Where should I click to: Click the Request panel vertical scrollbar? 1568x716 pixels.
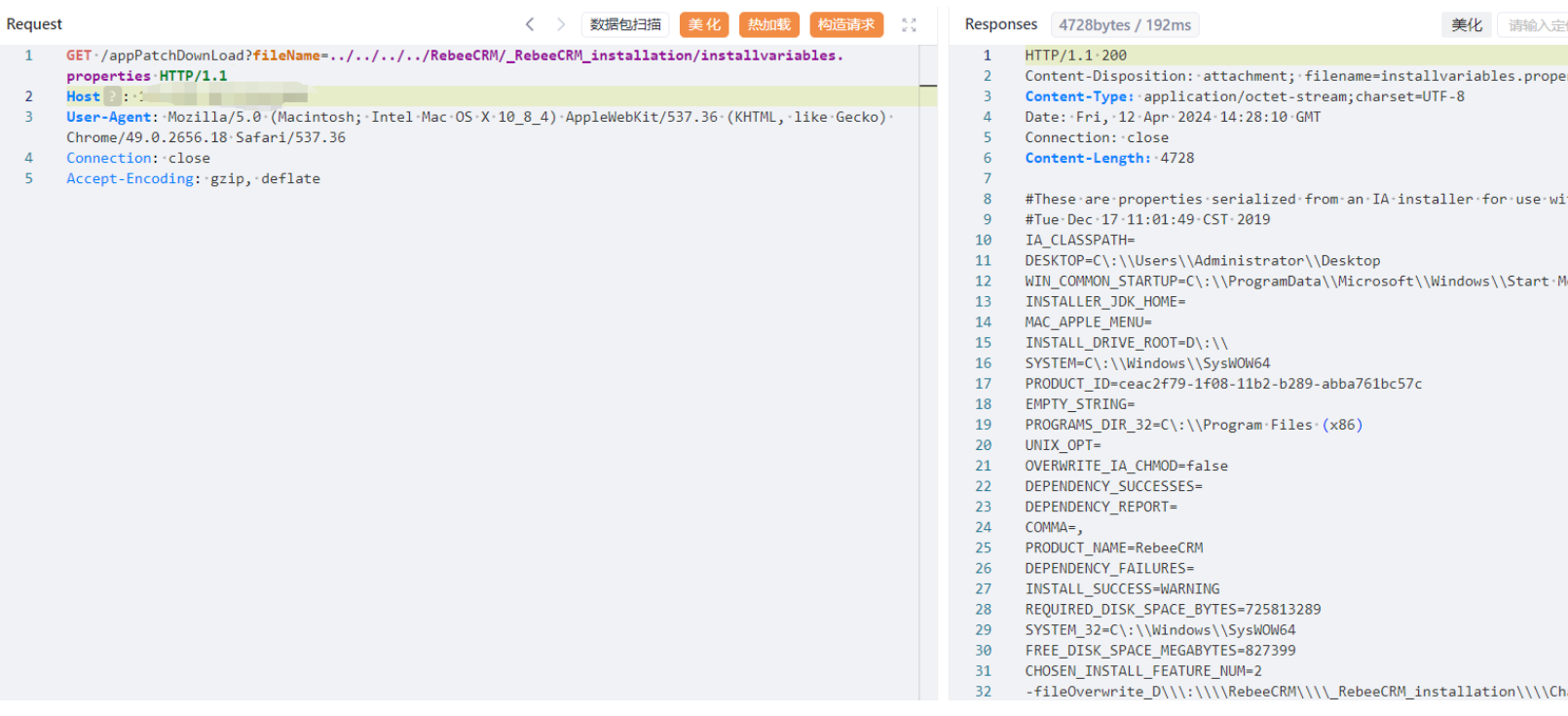(928, 370)
